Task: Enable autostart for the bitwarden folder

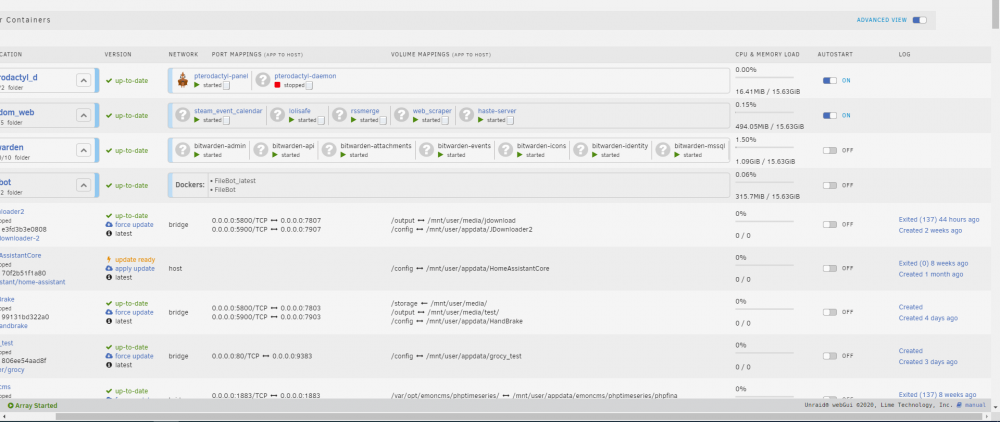Action: [x=830, y=150]
